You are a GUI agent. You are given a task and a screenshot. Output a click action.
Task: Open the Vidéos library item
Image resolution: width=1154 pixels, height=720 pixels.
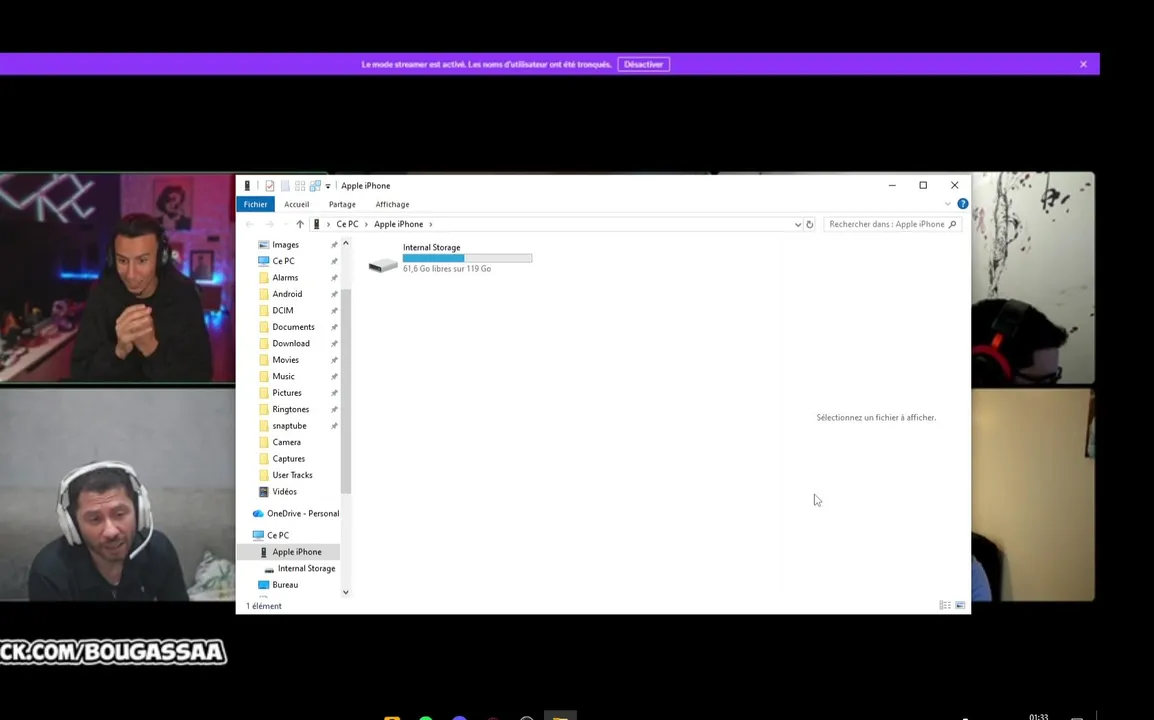[284, 492]
